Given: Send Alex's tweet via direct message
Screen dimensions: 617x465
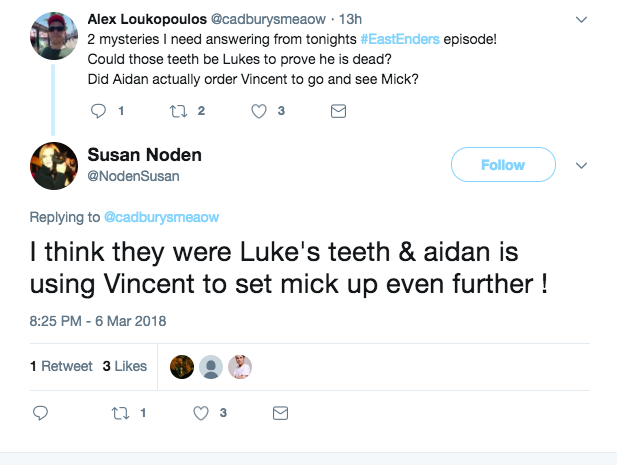Looking at the screenshot, I should [338, 111].
